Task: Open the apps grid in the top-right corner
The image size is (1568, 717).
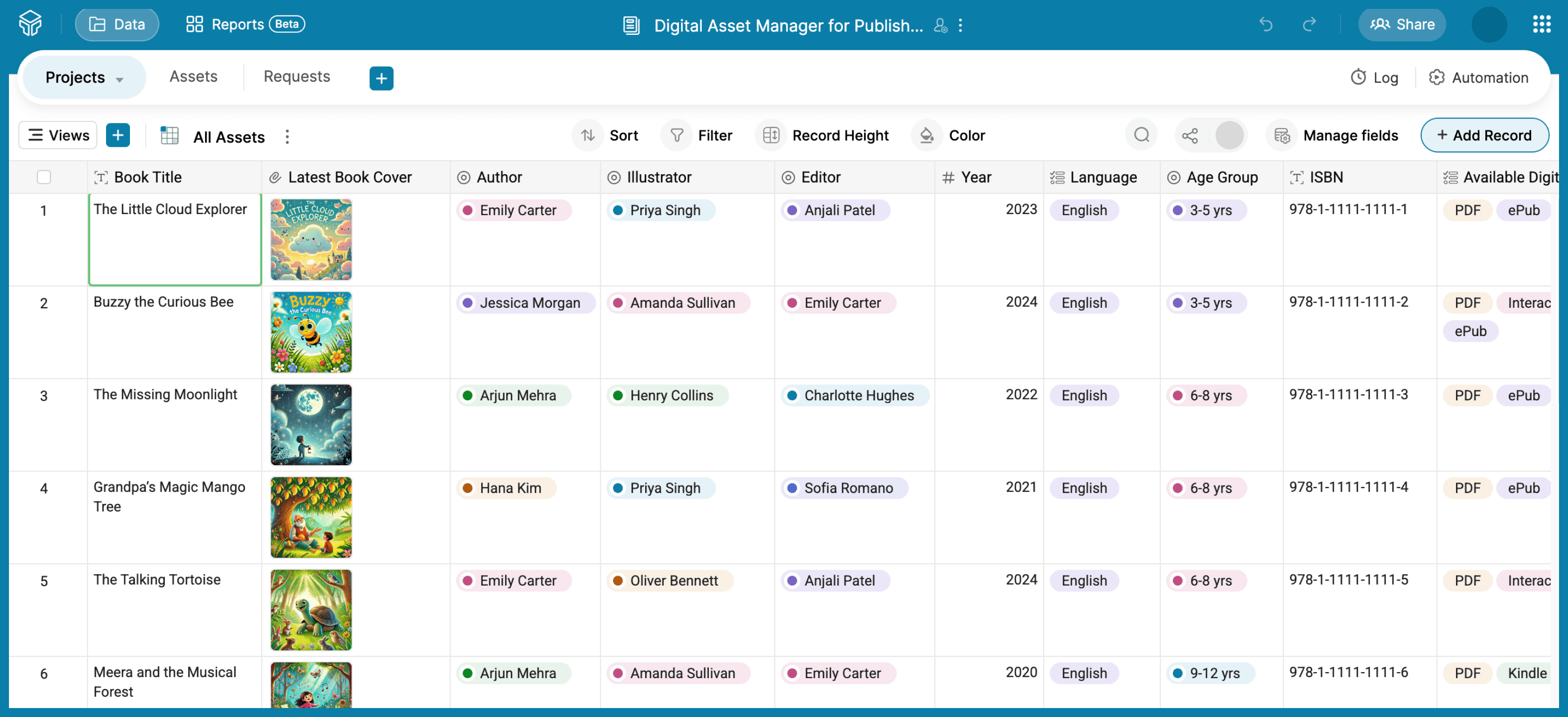Action: pyautogui.click(x=1542, y=24)
